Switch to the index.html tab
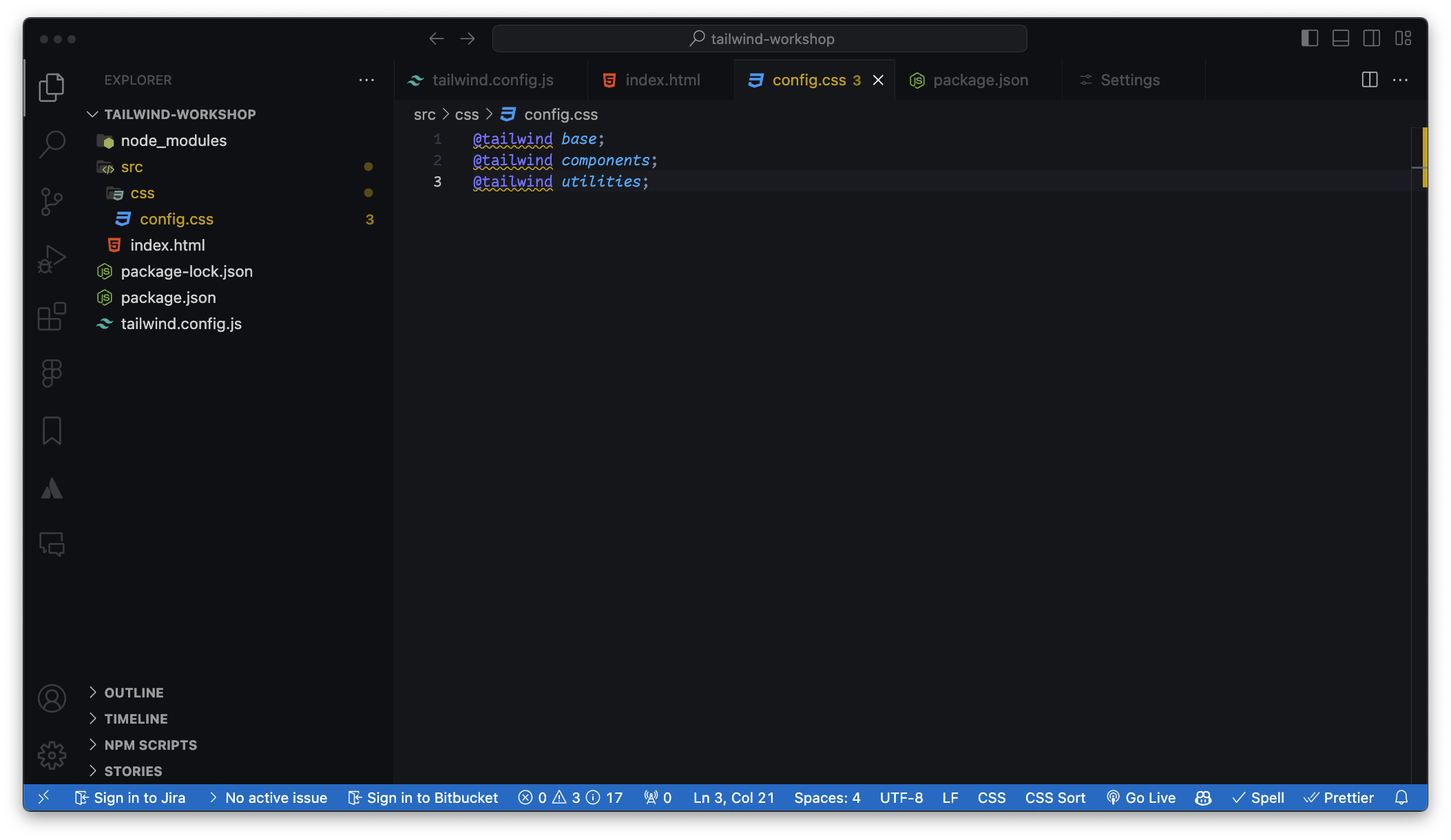 pyautogui.click(x=662, y=80)
